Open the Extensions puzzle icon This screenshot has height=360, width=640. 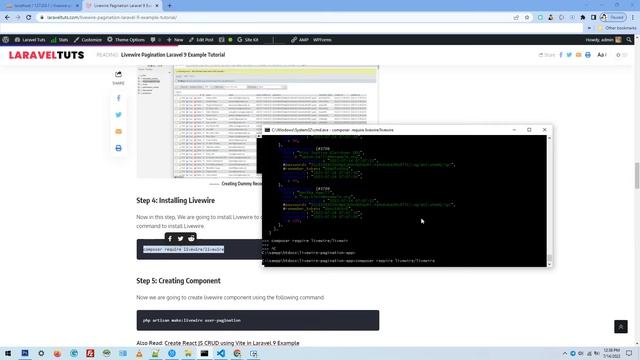pyautogui.click(x=583, y=18)
